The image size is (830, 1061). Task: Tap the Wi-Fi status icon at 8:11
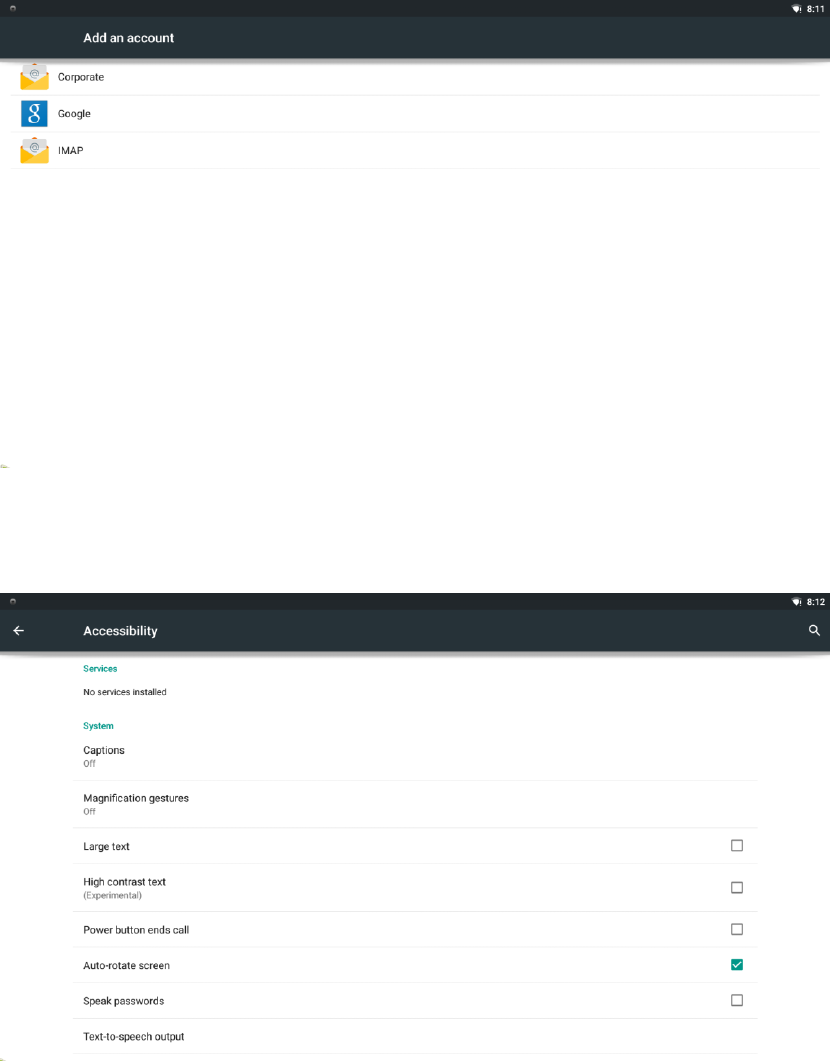tap(797, 9)
